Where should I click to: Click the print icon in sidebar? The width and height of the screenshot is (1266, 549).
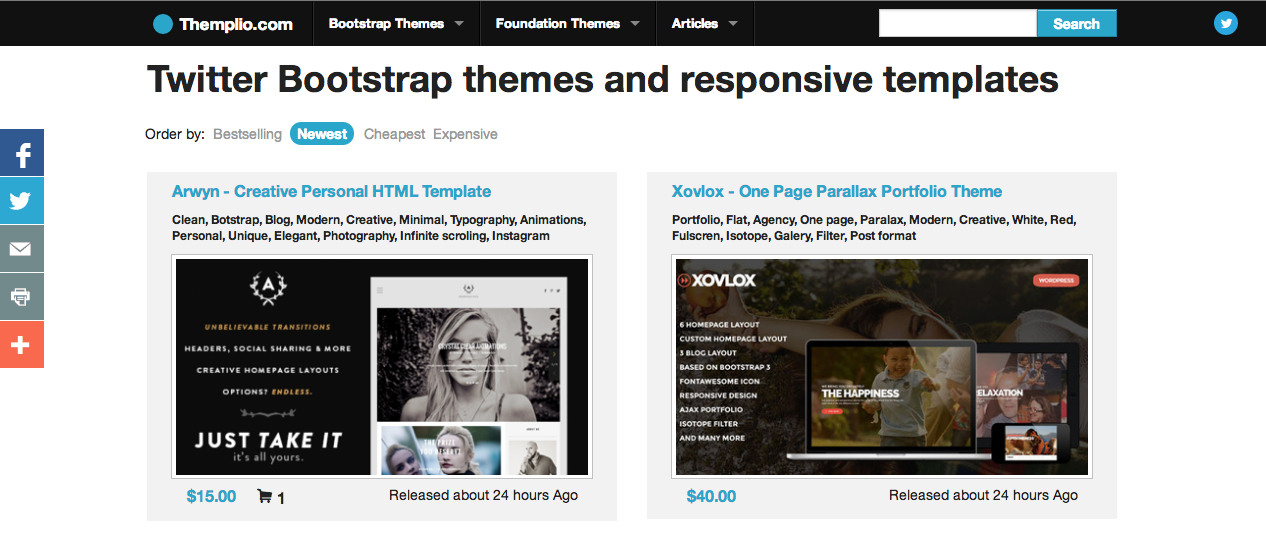(21, 297)
